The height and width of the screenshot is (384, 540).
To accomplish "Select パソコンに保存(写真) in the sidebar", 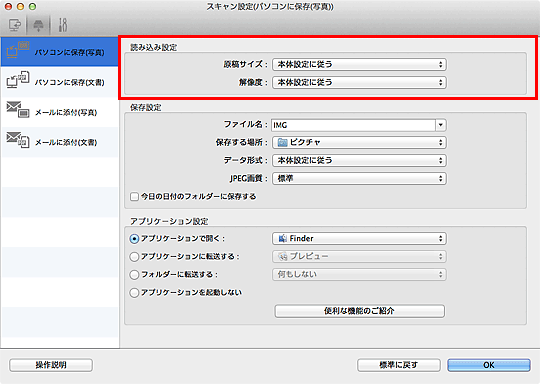I will pyautogui.click(x=60, y=52).
